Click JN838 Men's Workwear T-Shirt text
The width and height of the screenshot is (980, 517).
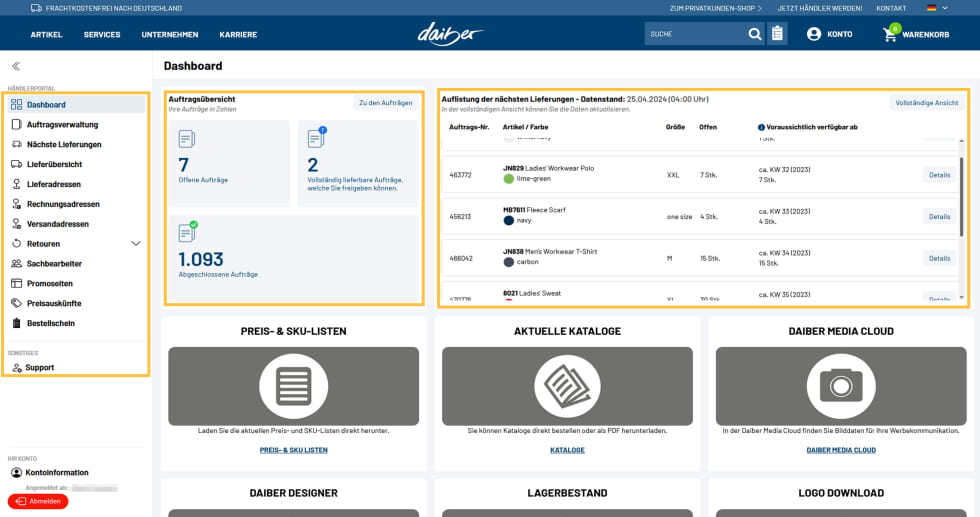click(x=550, y=251)
